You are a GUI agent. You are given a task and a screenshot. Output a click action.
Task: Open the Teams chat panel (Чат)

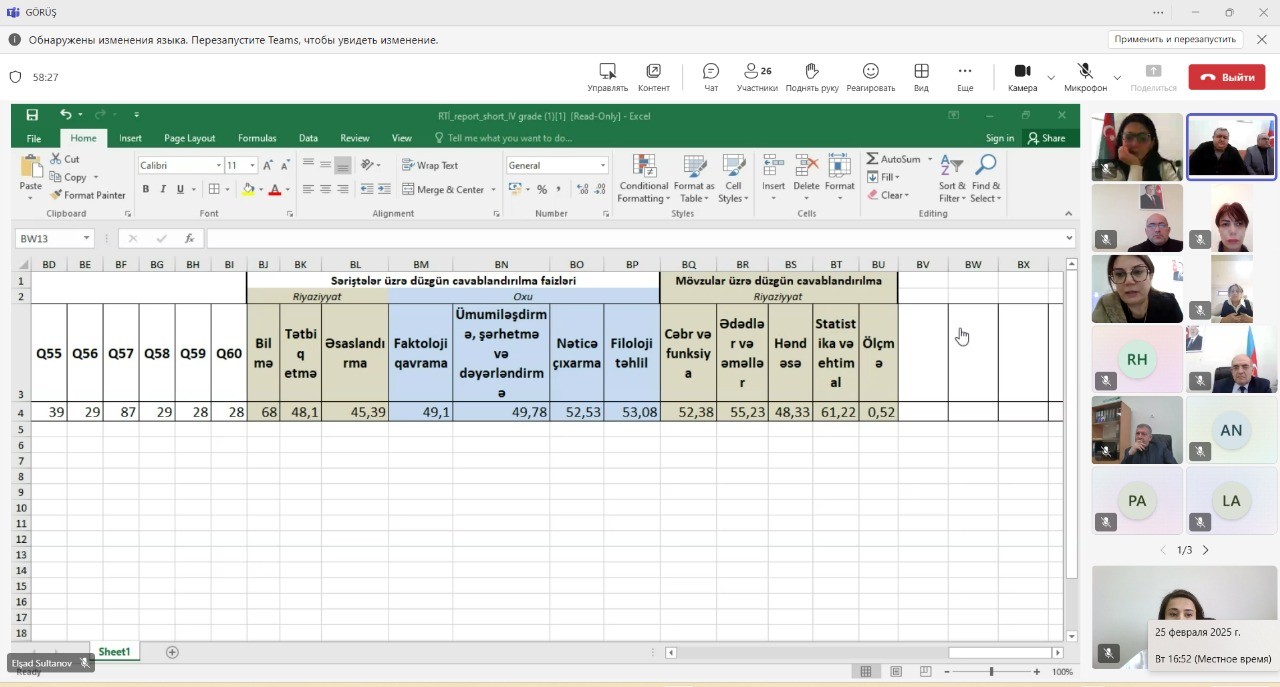pyautogui.click(x=711, y=76)
